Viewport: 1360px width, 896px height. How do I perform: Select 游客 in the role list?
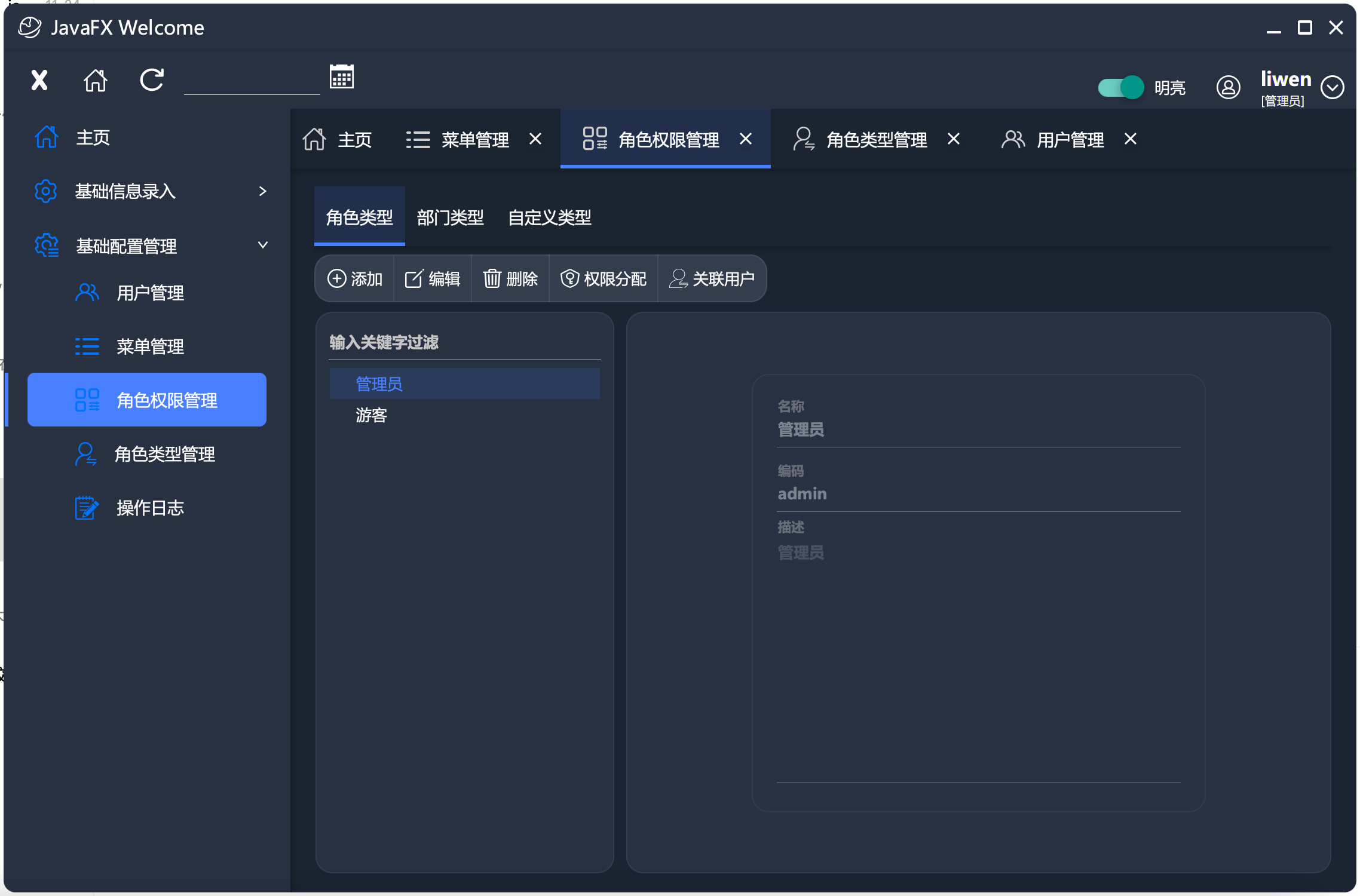(372, 415)
